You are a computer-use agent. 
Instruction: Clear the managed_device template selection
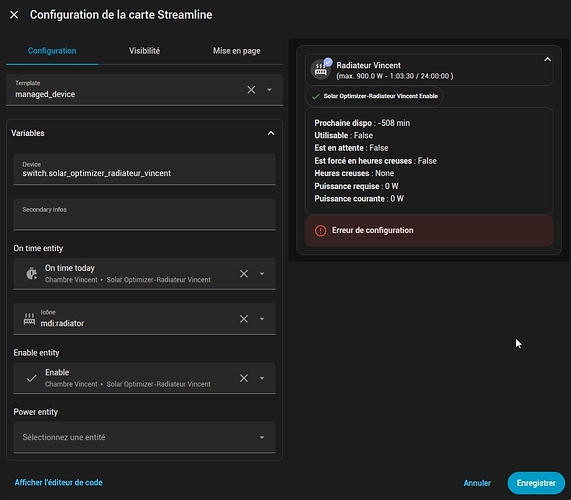pos(251,90)
